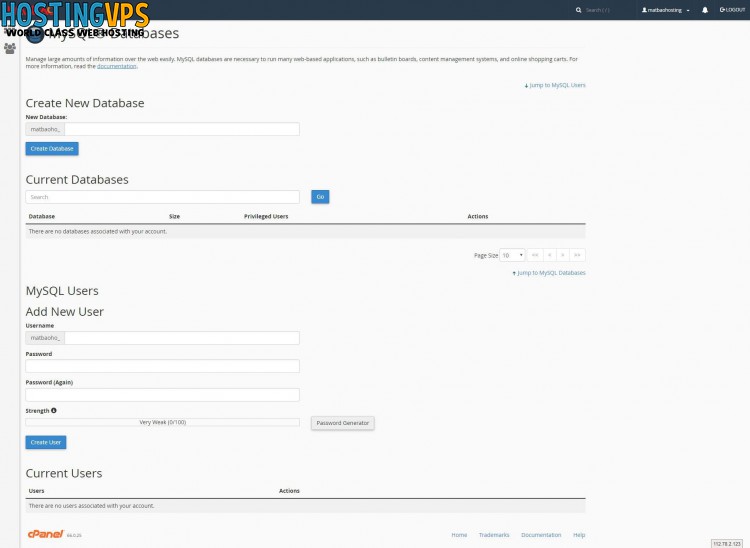Go to first page button

[x=535, y=255]
